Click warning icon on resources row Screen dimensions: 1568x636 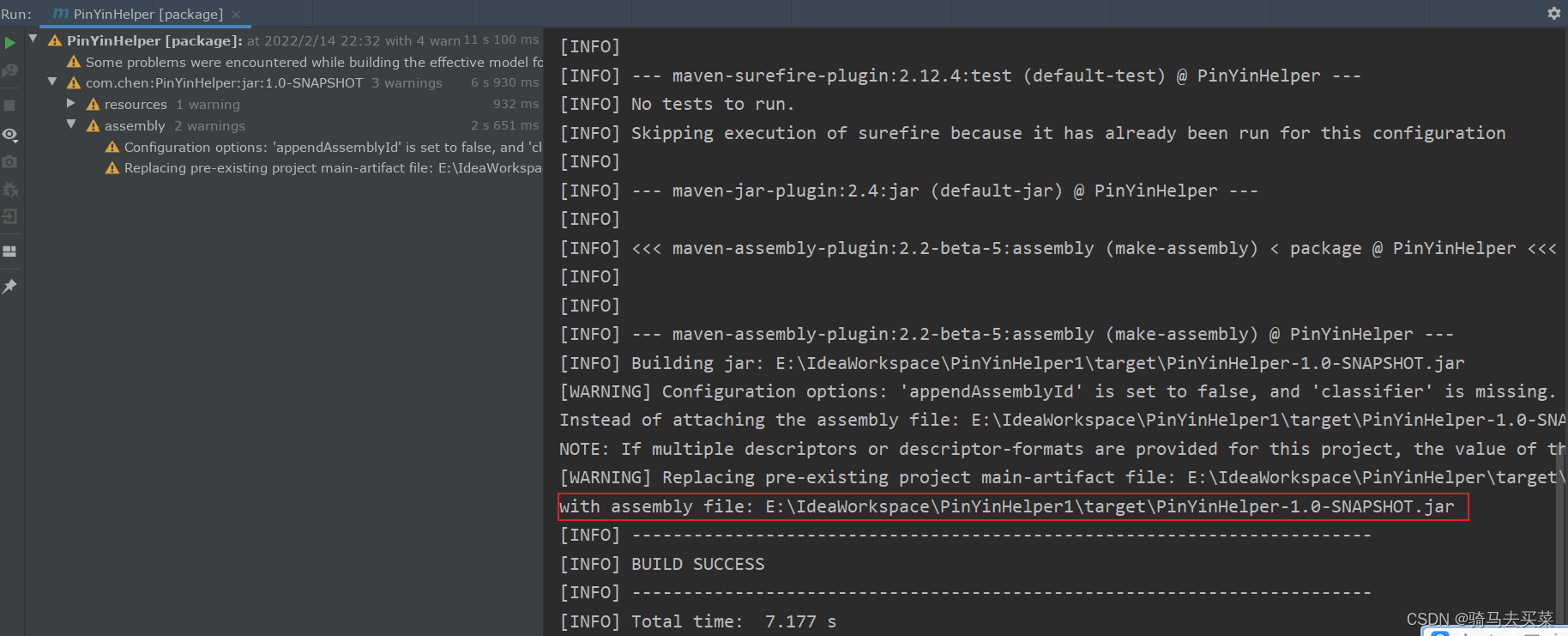[93, 104]
